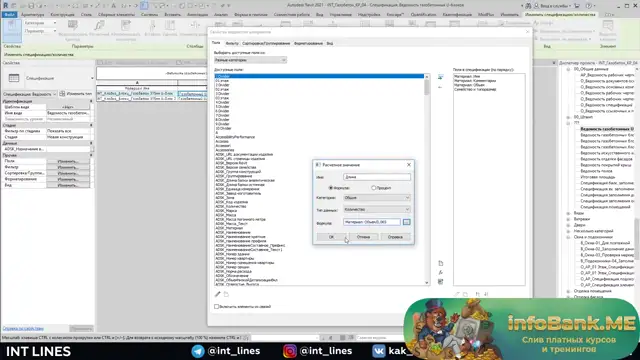Click the green add-parameter arrow icon

click(440, 77)
